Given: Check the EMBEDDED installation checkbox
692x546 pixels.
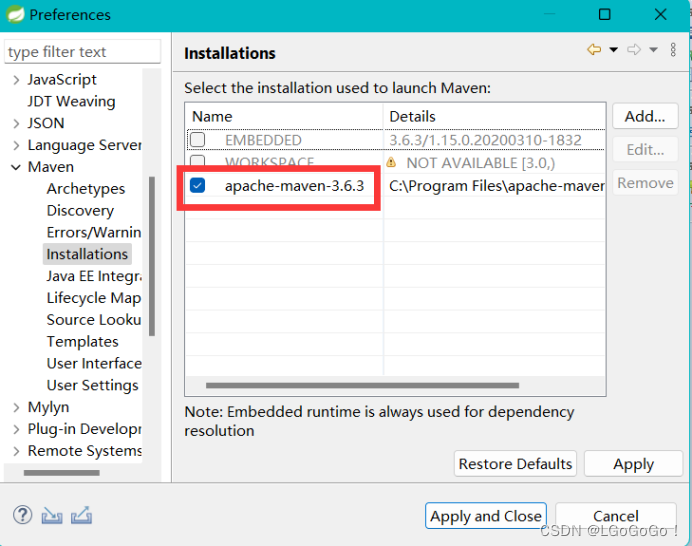Looking at the screenshot, I should coord(198,140).
